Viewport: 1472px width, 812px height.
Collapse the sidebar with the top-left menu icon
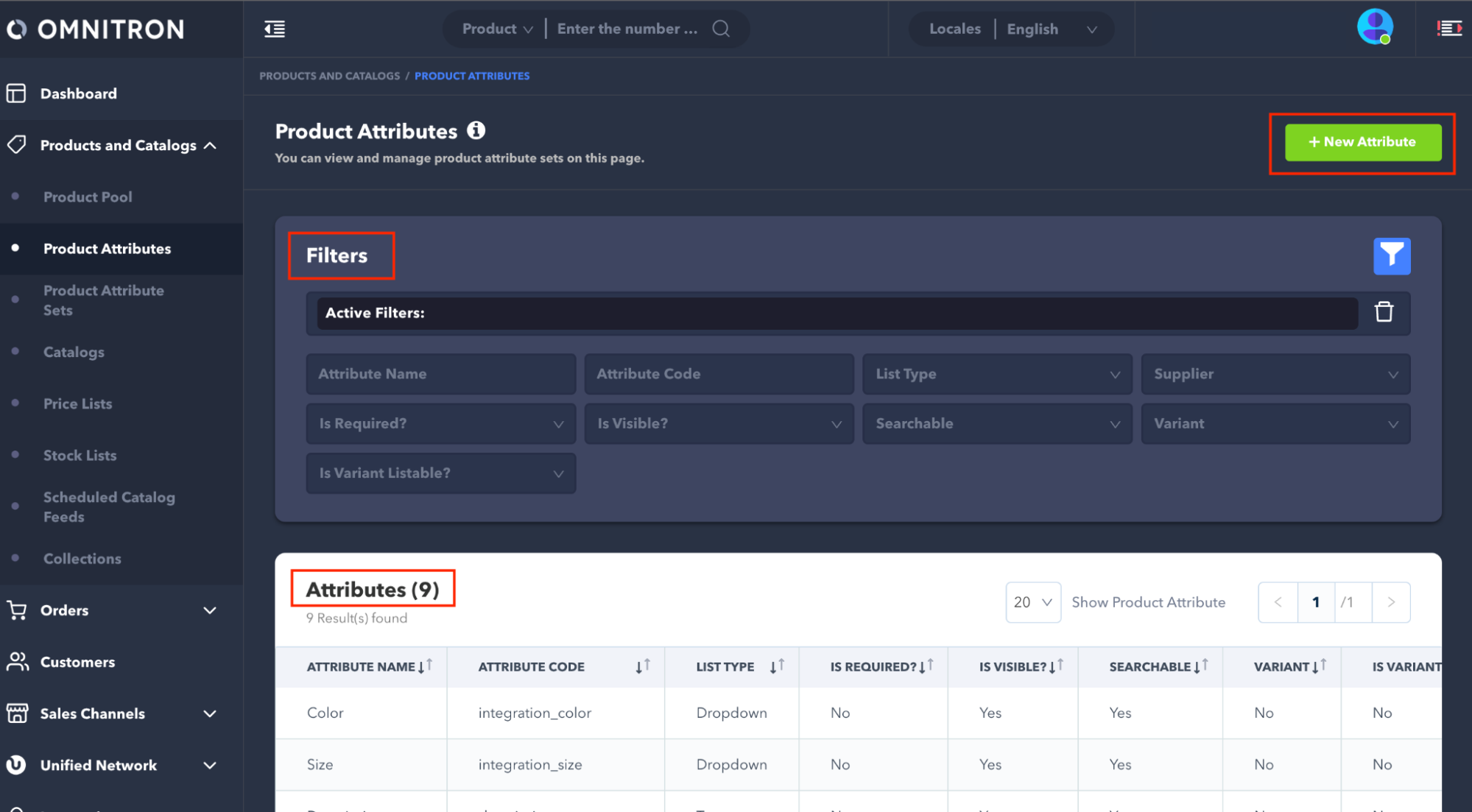(x=275, y=29)
